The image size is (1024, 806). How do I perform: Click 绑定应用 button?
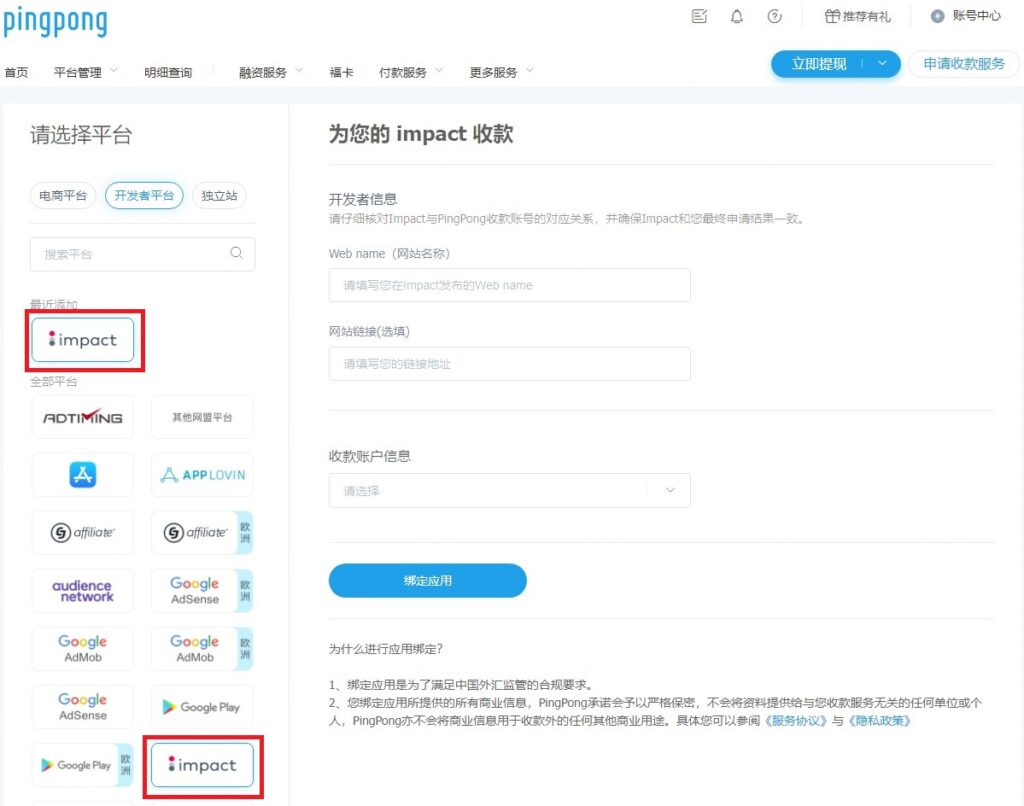coord(428,581)
